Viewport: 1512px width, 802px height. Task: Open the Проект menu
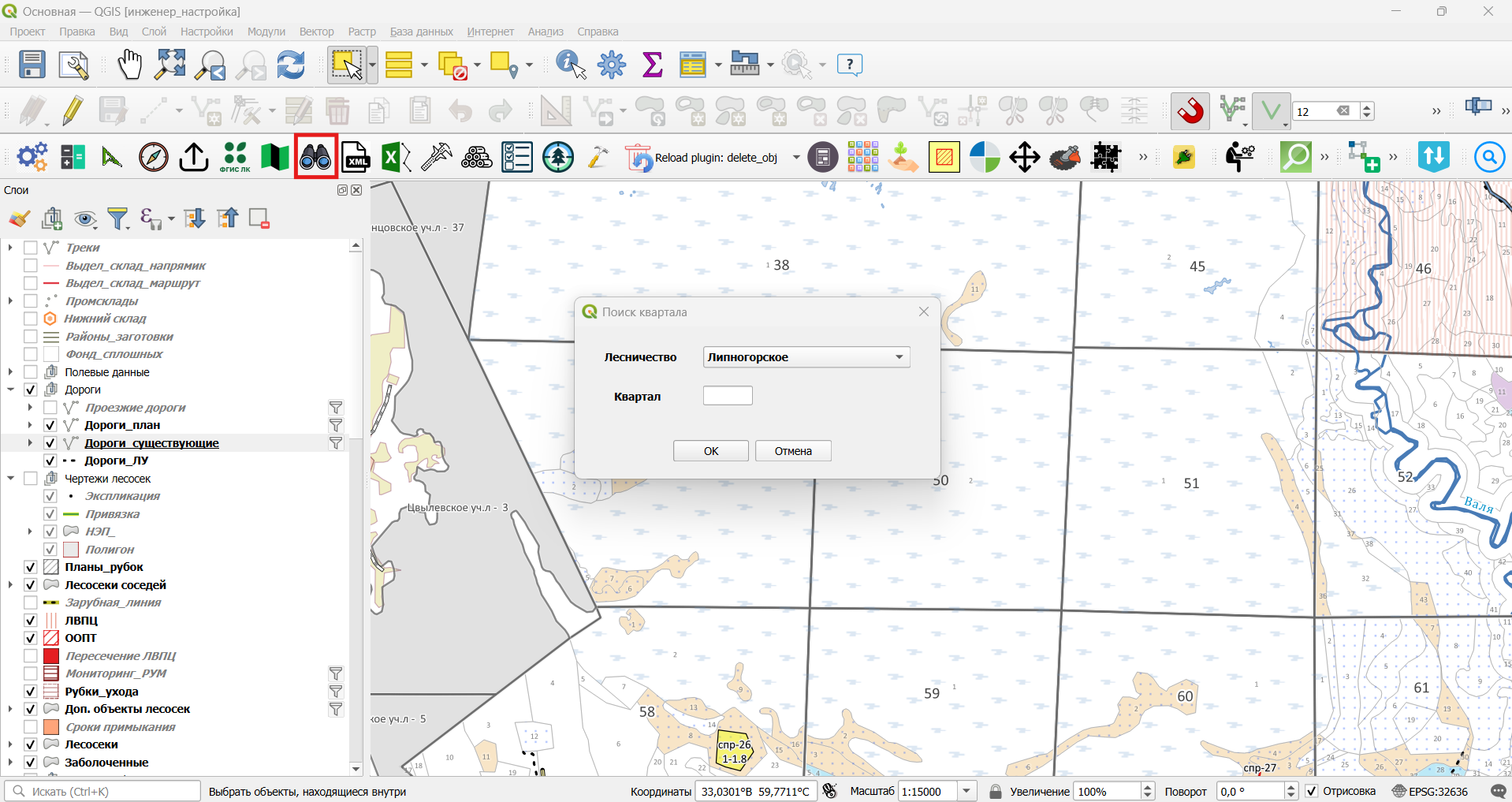coord(28,32)
